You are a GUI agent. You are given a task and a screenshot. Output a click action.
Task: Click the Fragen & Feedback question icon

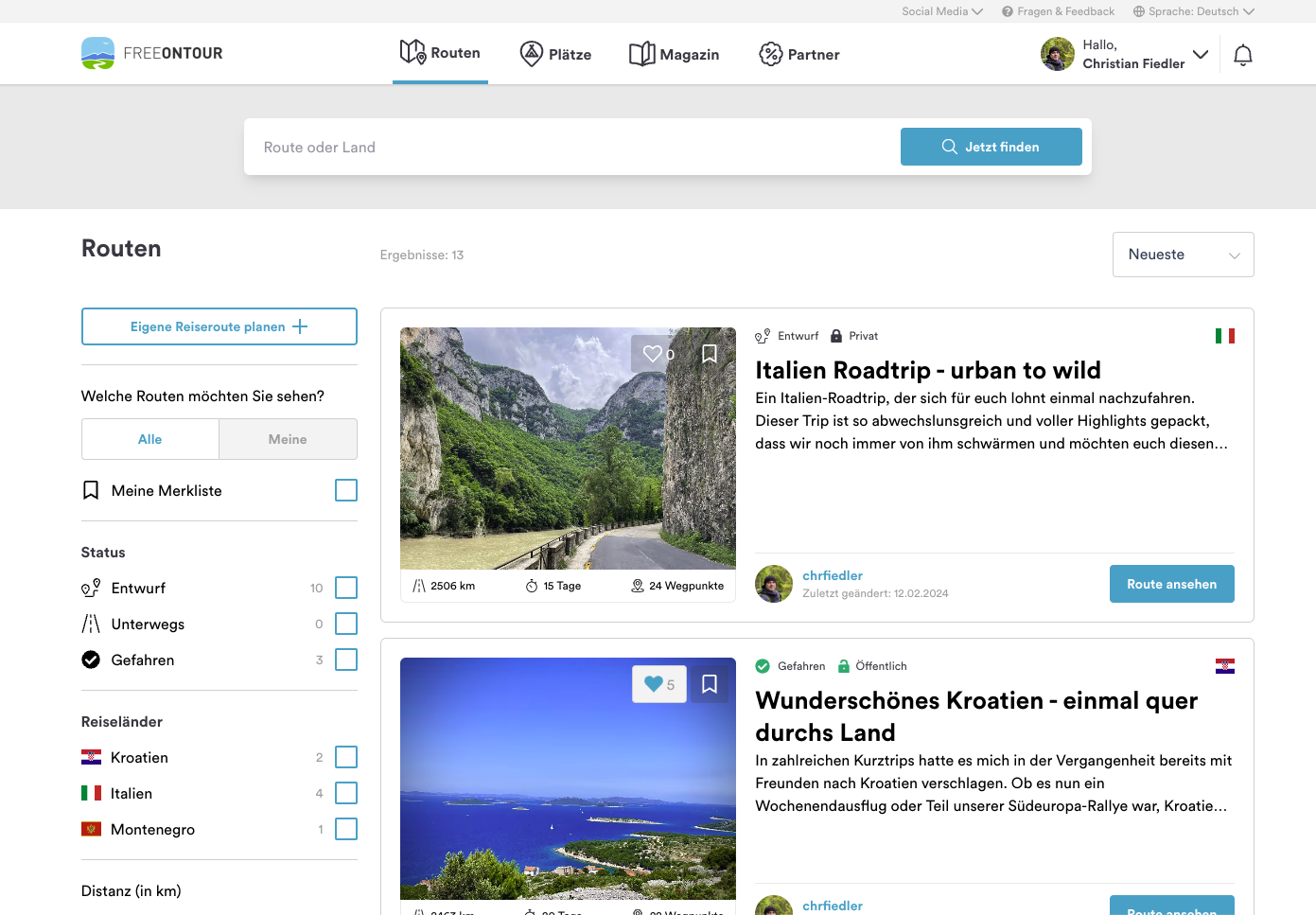[x=1008, y=11]
